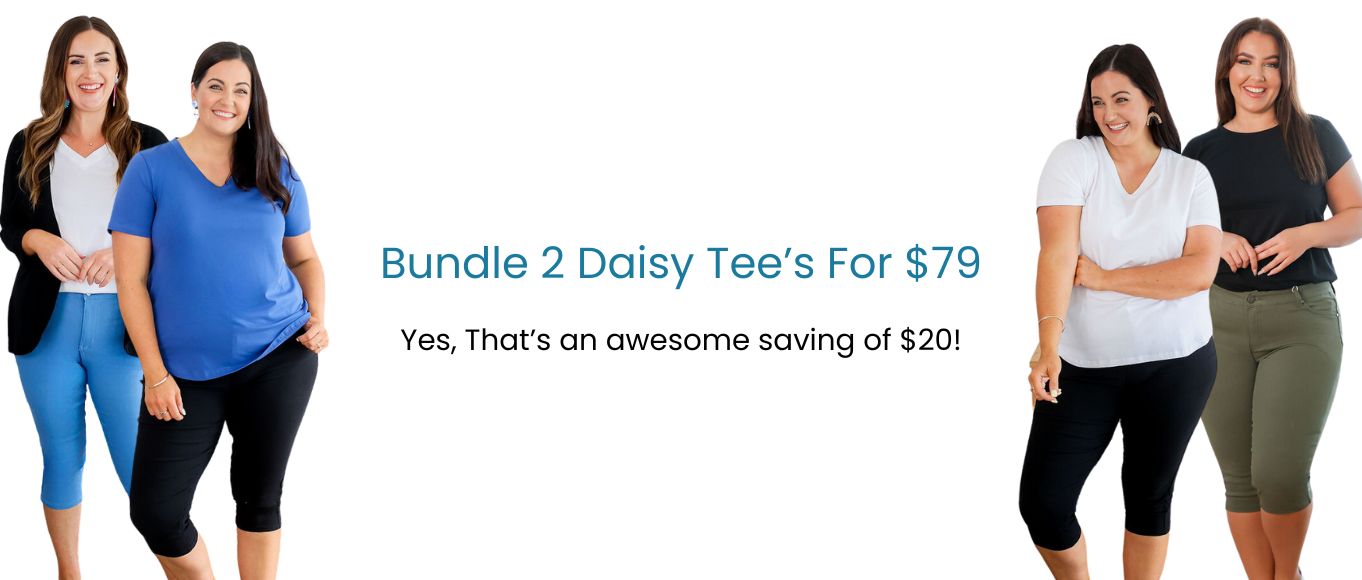Click the face of the woman in the black tee
This screenshot has height=580, width=1362.
(x=1254, y=72)
